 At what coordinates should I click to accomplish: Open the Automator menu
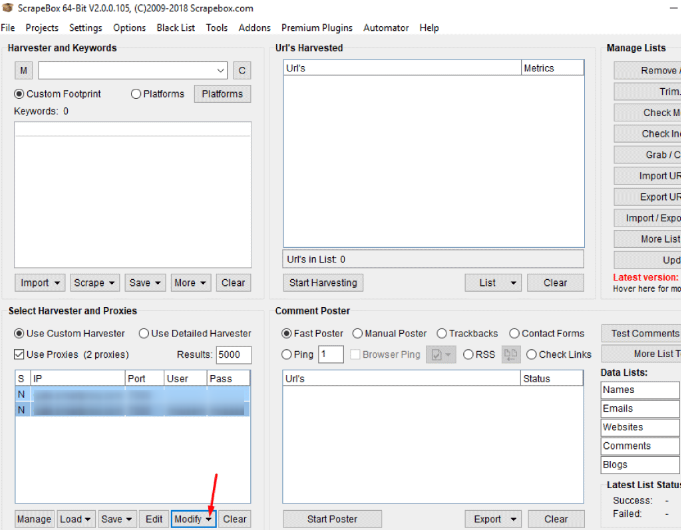pyautogui.click(x=386, y=28)
